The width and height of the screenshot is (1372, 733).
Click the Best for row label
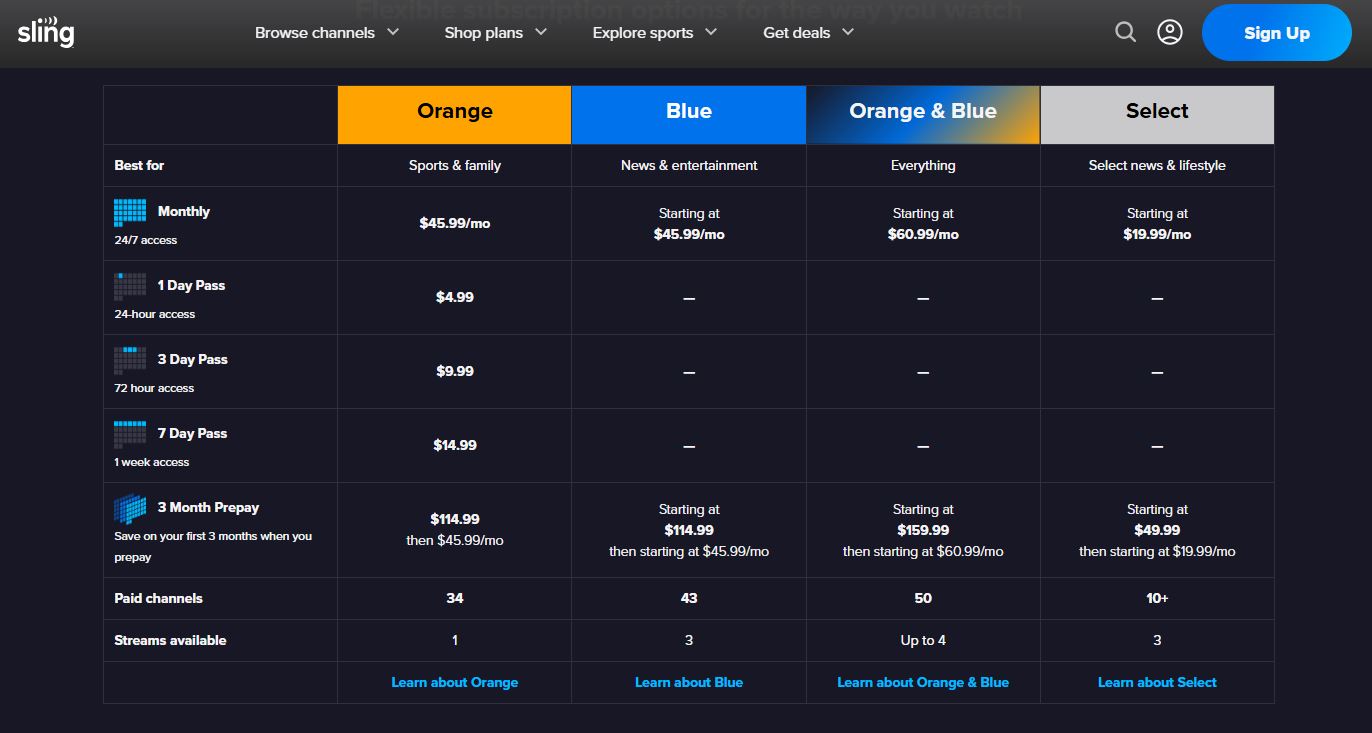click(139, 165)
